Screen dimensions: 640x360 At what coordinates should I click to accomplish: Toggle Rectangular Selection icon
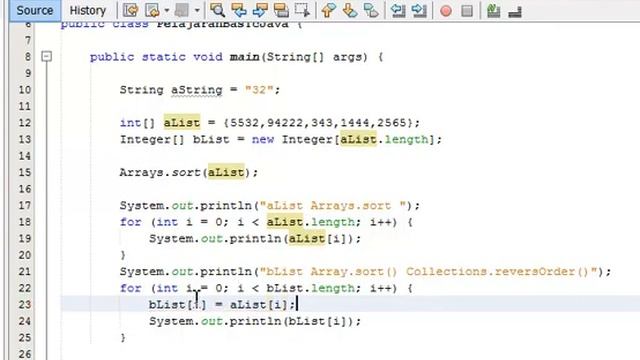tap(302, 11)
